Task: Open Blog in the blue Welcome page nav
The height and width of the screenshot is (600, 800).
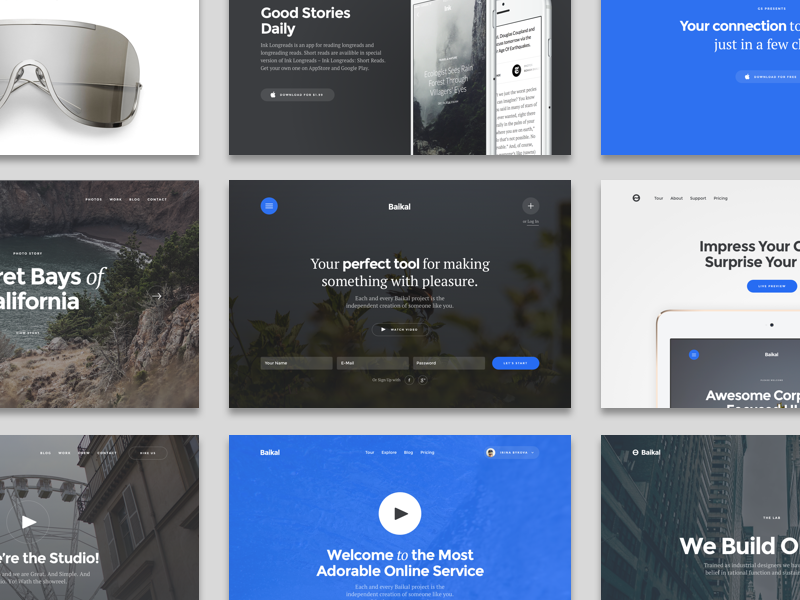Action: [x=408, y=453]
